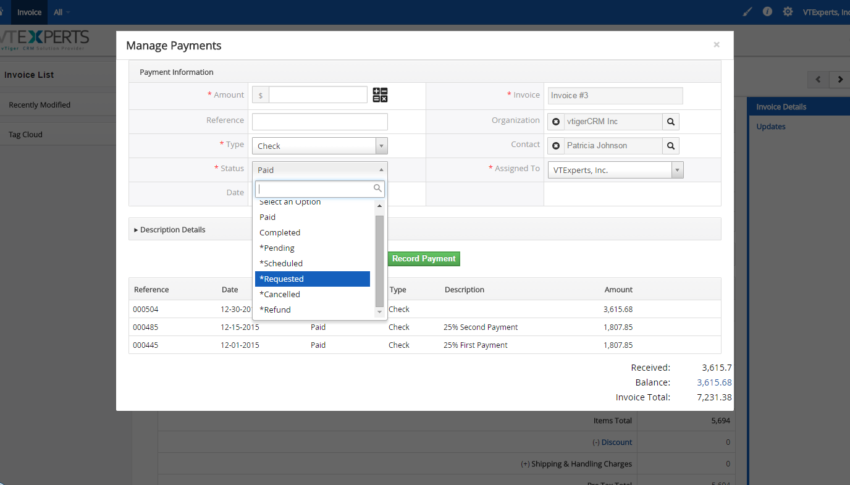Click the Amount column header
The width and height of the screenshot is (850, 485).
click(x=619, y=289)
